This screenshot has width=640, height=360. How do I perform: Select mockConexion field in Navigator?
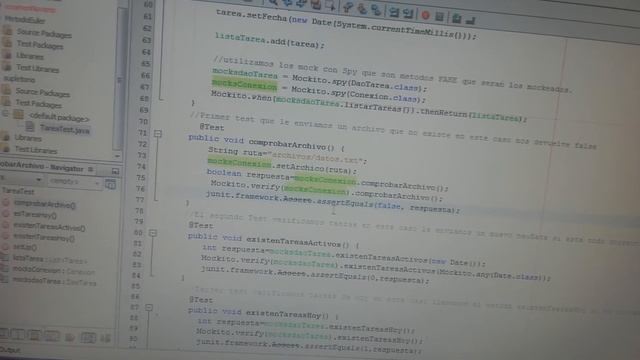point(53,270)
